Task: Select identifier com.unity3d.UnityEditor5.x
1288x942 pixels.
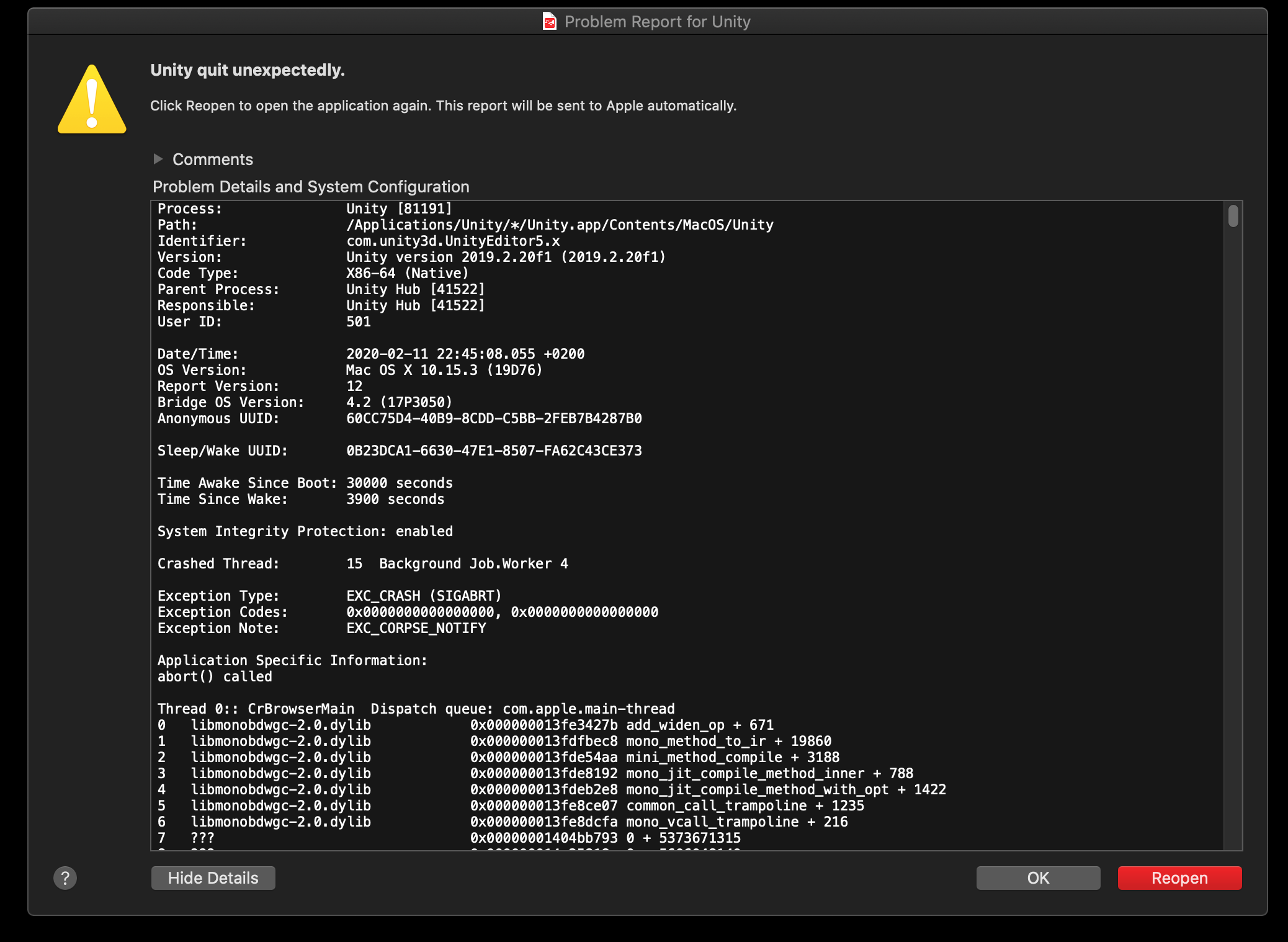Action: pos(453,241)
